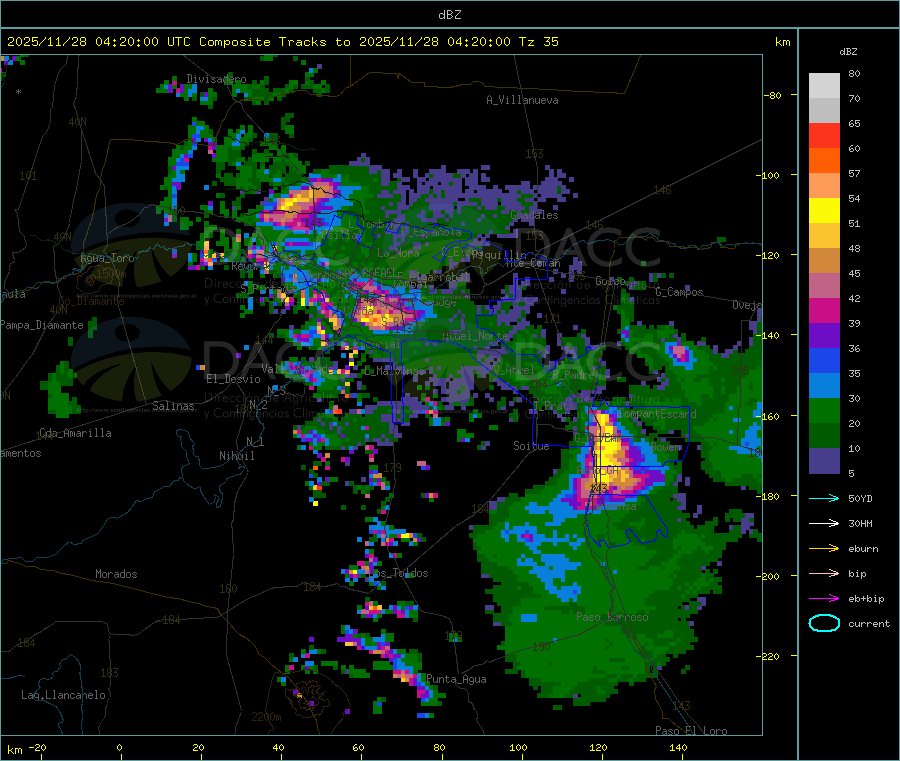This screenshot has height=761, width=900.
Task: Click the 'G_Campos' place label
Action: 680,292
